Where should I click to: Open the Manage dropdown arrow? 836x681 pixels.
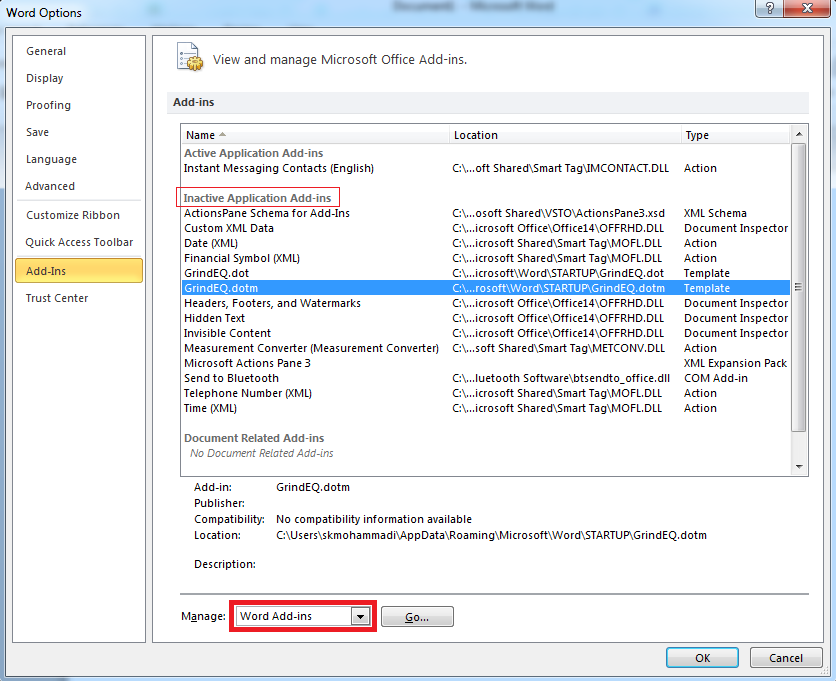[360, 617]
